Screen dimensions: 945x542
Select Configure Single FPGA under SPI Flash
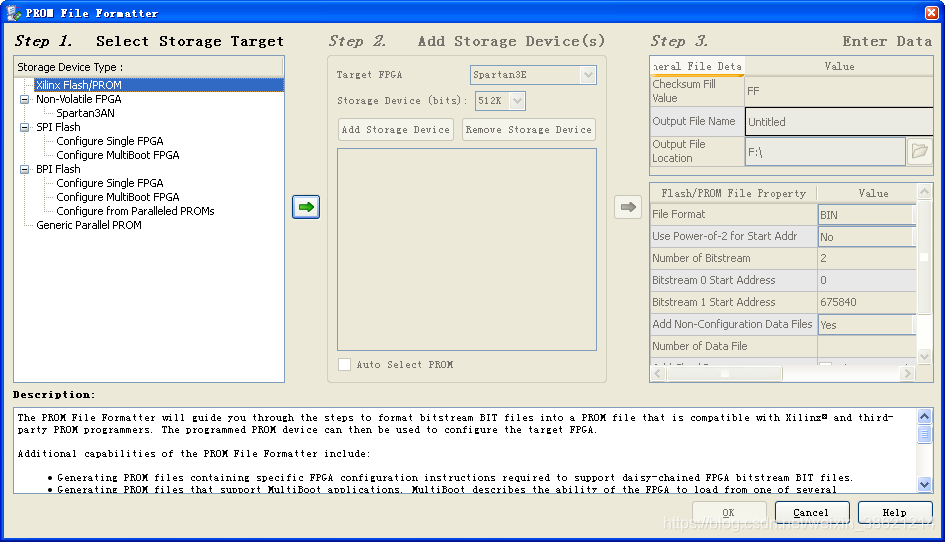click(110, 141)
